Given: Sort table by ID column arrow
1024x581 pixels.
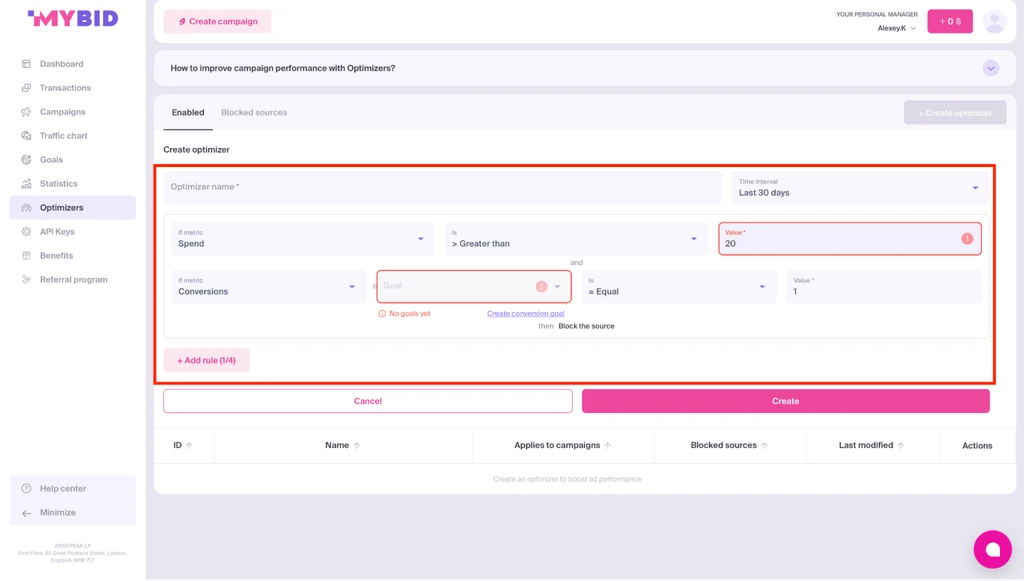Looking at the screenshot, I should (189, 445).
